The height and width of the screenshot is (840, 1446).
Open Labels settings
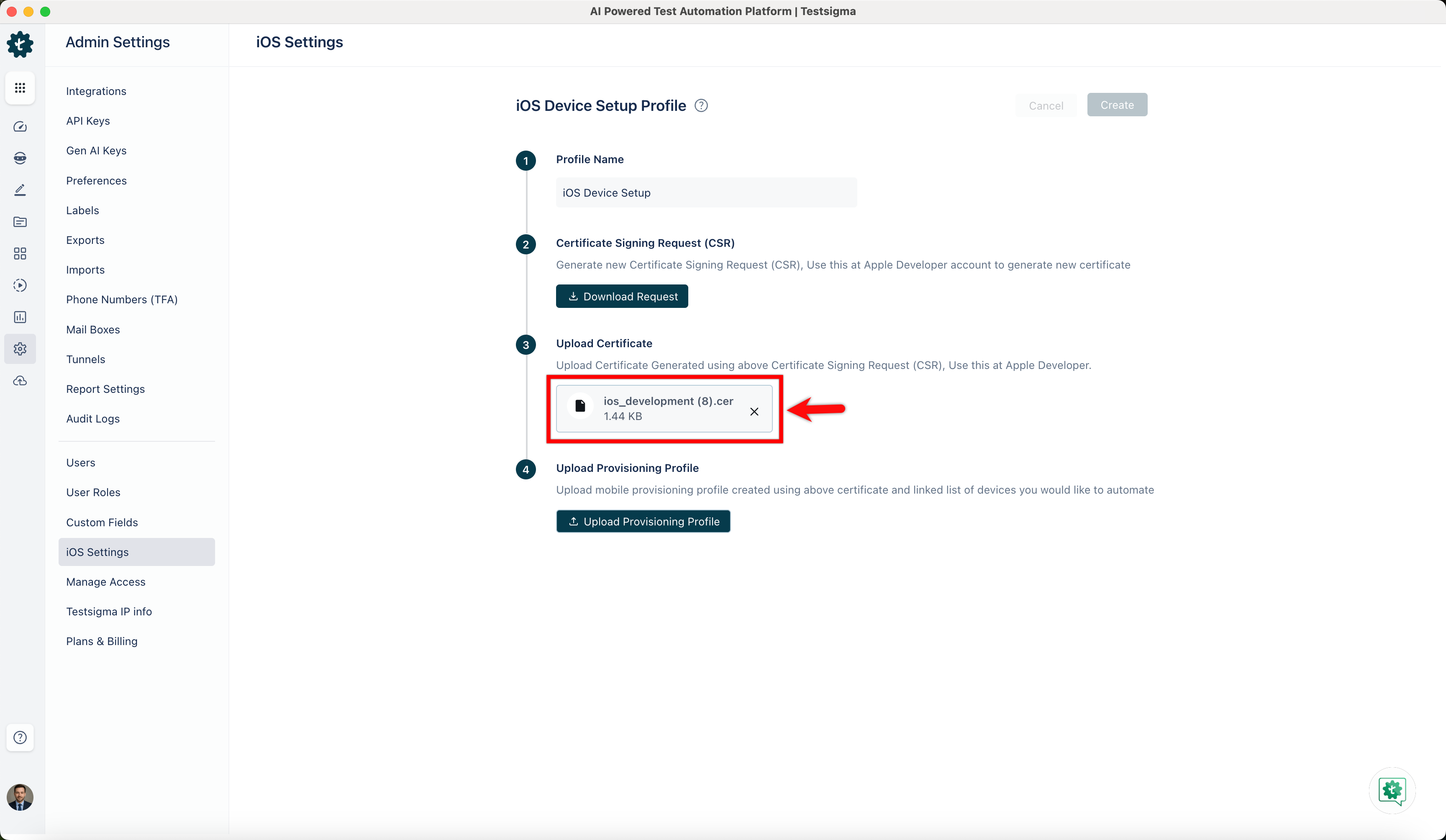[82, 210]
